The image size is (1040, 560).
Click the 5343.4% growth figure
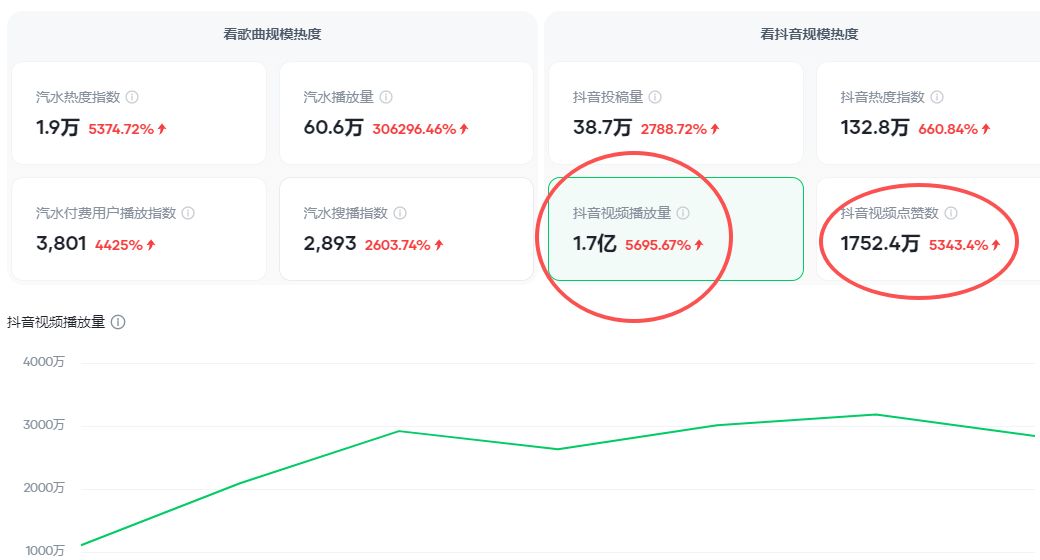(x=958, y=245)
